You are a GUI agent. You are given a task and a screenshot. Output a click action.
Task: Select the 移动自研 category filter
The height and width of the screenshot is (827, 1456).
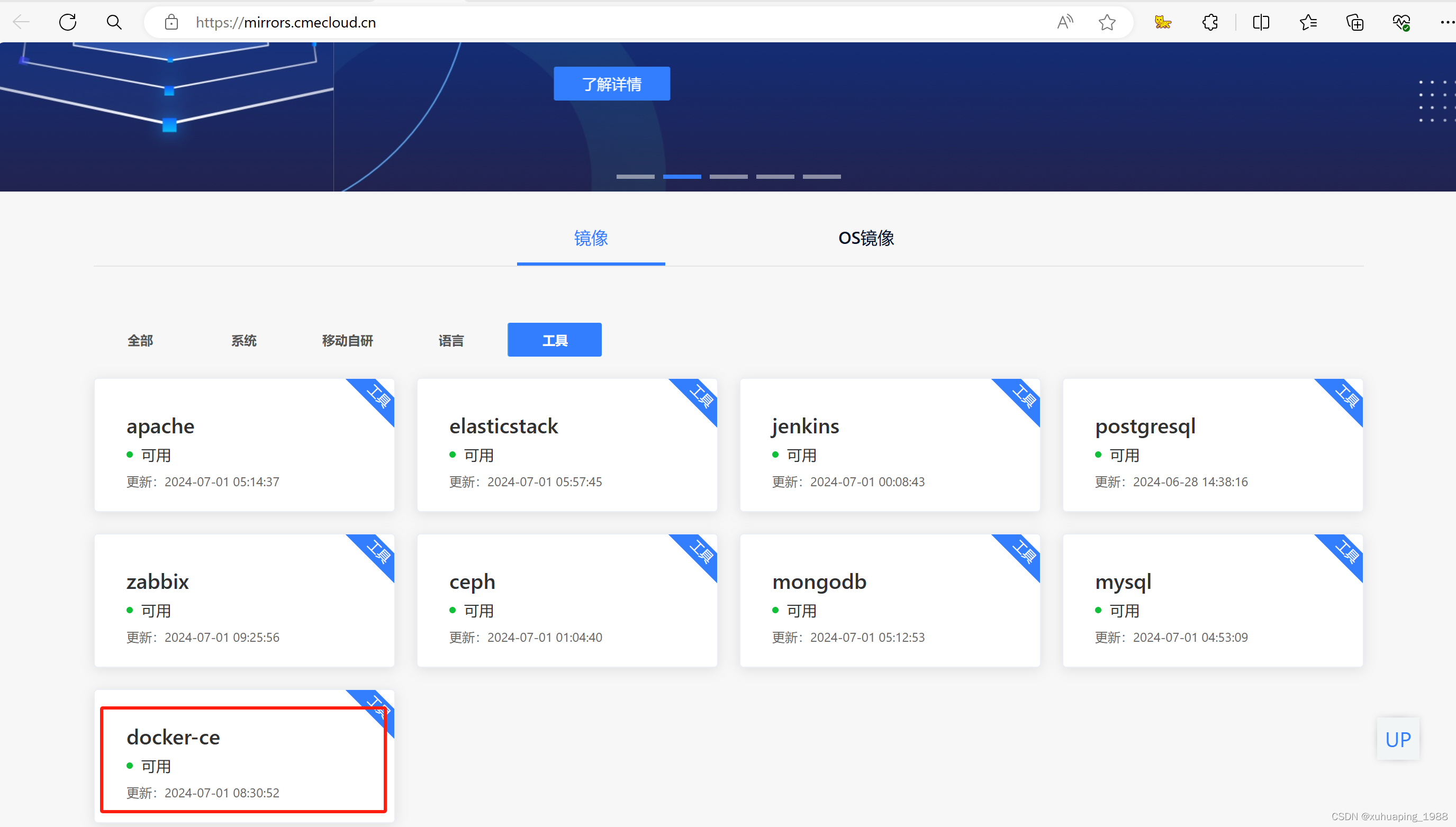coord(348,340)
